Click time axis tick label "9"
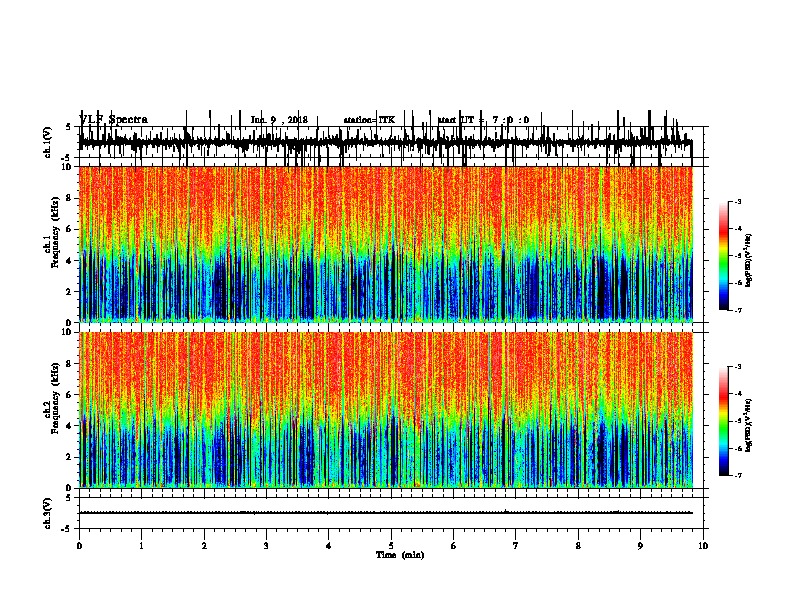 click(640, 546)
